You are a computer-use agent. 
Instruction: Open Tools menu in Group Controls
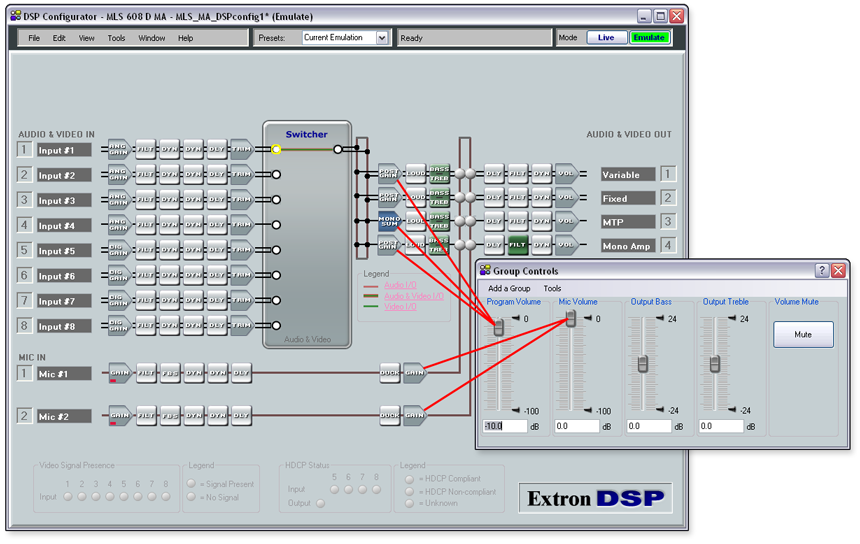point(552,288)
